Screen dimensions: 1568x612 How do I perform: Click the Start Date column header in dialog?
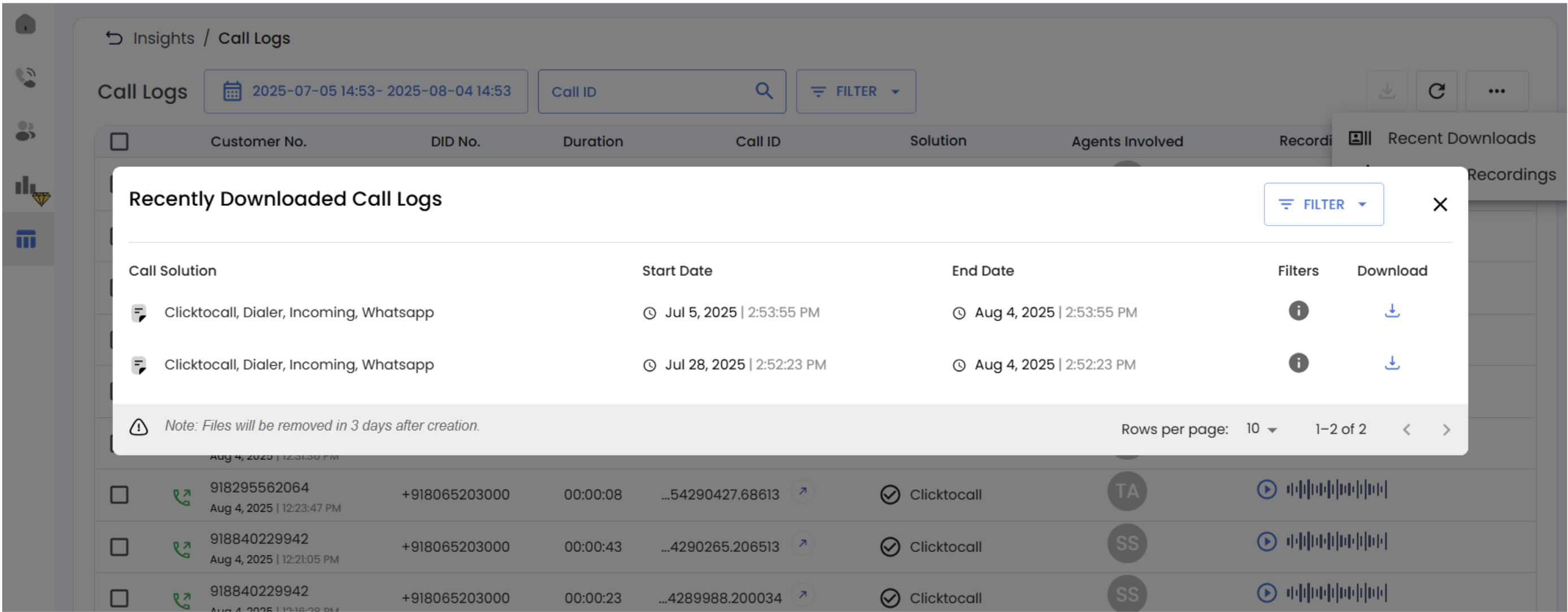[677, 271]
